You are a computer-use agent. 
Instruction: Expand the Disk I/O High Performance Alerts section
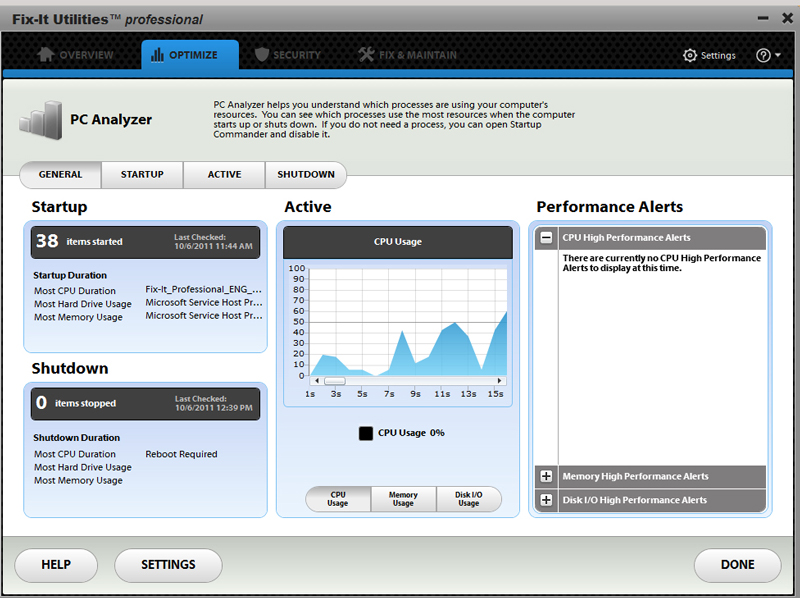tap(547, 500)
